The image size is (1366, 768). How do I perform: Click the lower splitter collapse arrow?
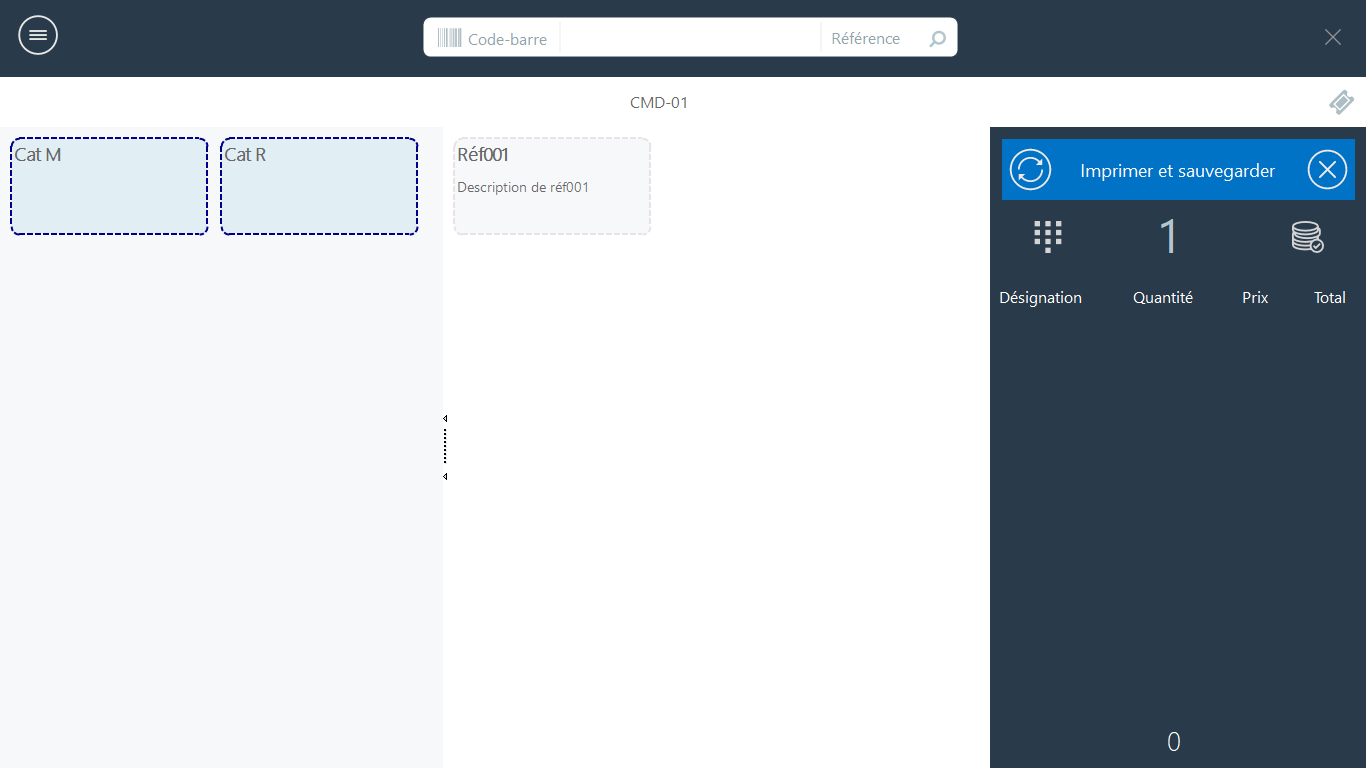[445, 477]
